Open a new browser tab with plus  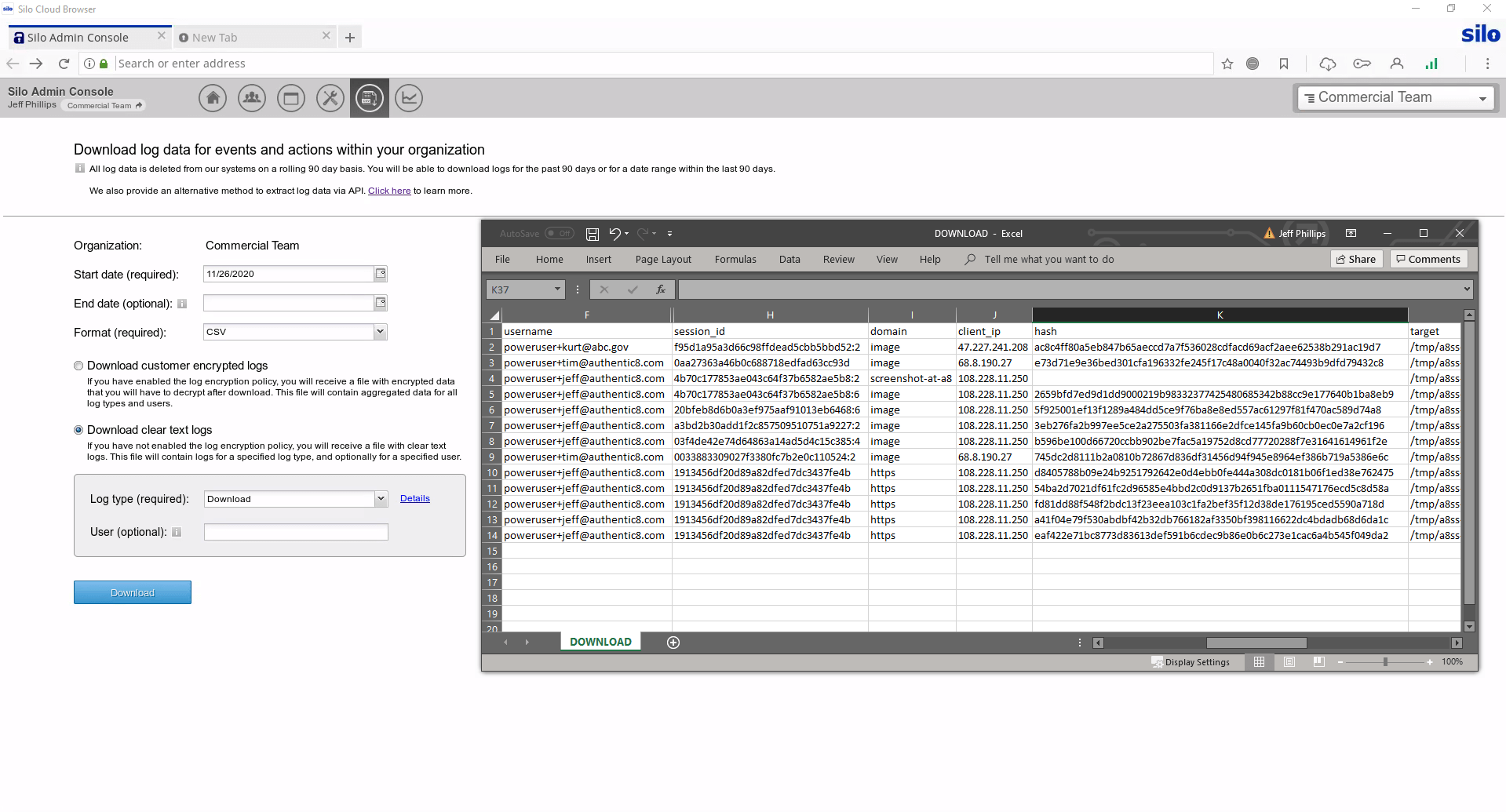(350, 37)
